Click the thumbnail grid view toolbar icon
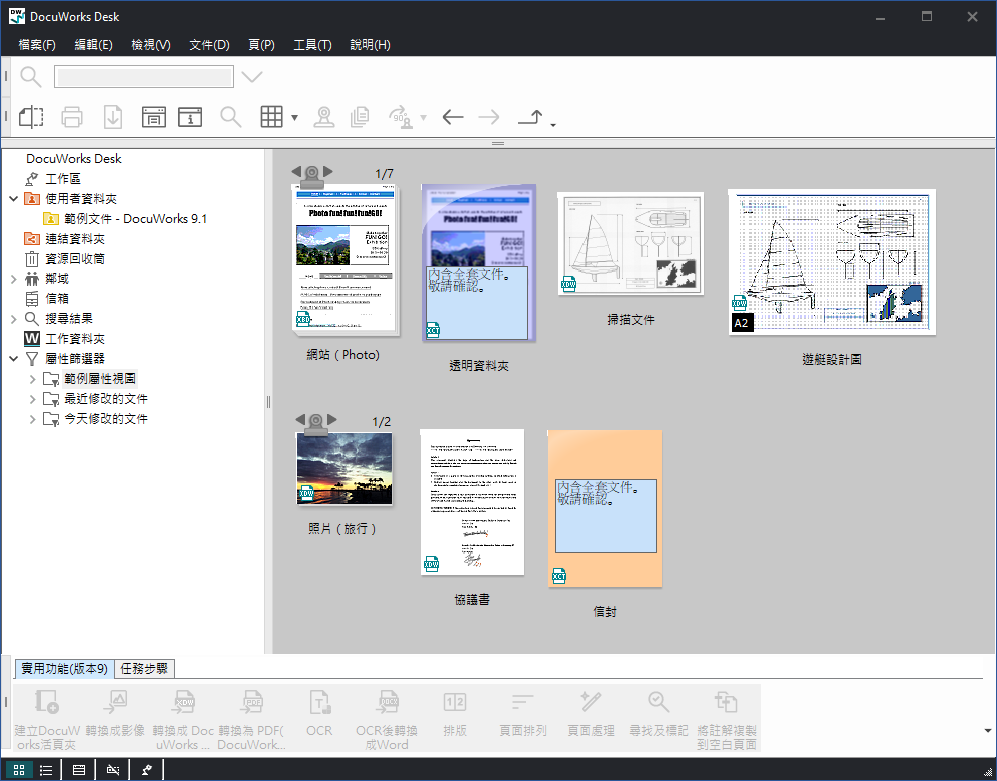The height and width of the screenshot is (781, 997). 272,117
